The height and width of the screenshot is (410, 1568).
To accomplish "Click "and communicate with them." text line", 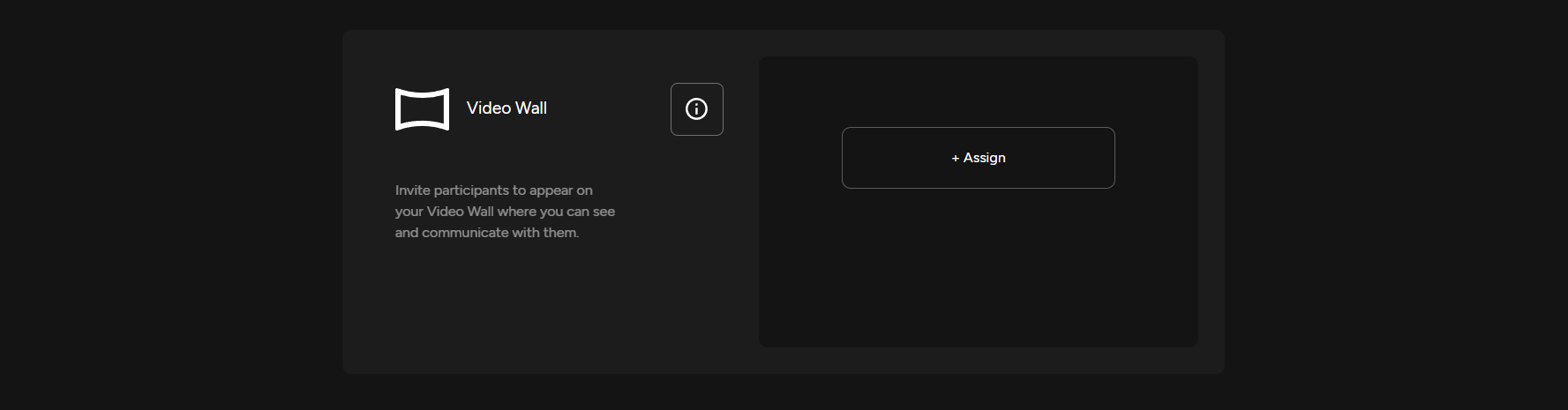I will (486, 233).
